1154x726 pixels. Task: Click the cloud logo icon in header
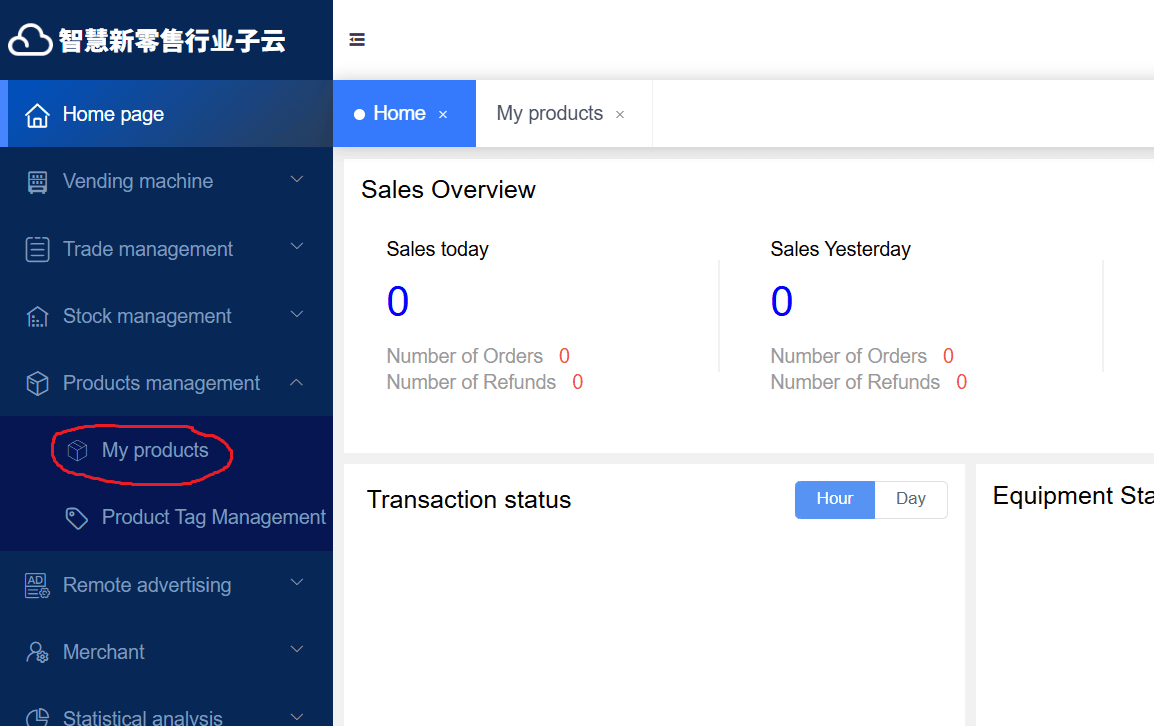click(30, 40)
